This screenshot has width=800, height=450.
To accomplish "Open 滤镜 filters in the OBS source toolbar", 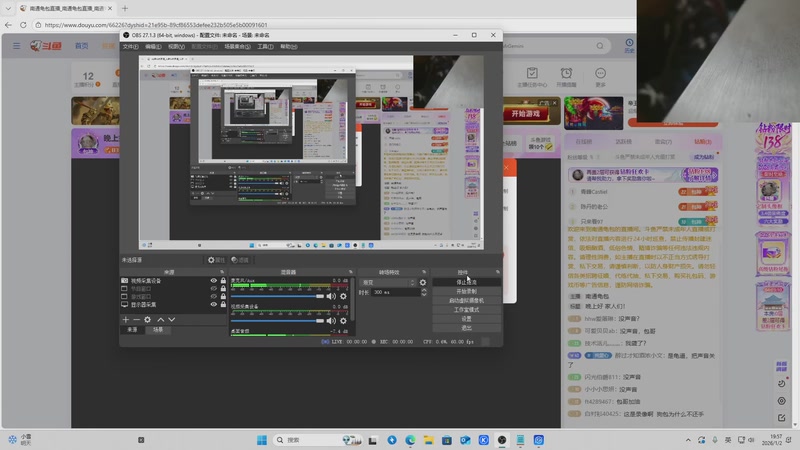I will (240, 260).
